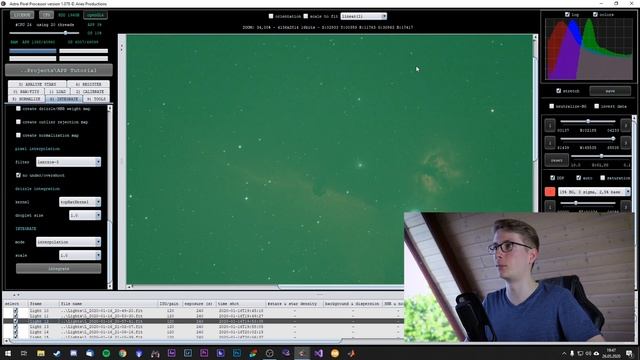Show hidden tray icons chevron
The width and height of the screenshot is (640, 360).
click(x=564, y=353)
